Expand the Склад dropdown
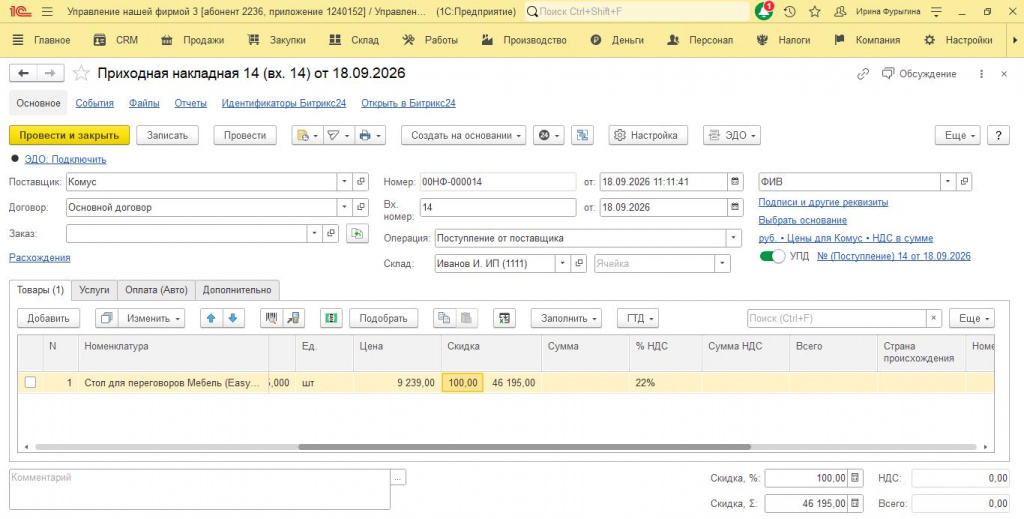The height and width of the screenshot is (519, 1024). (x=563, y=263)
